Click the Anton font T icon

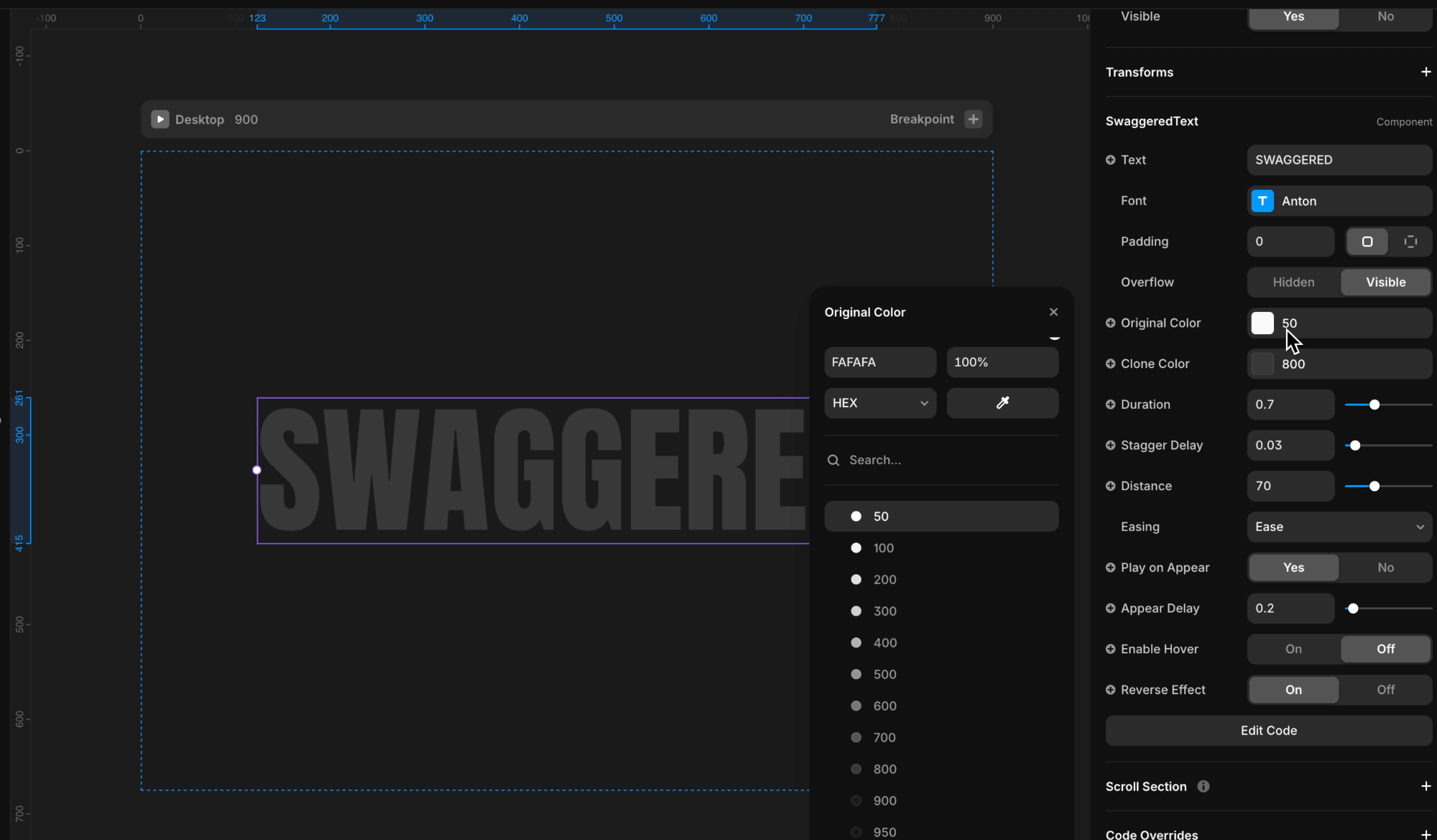click(1262, 201)
